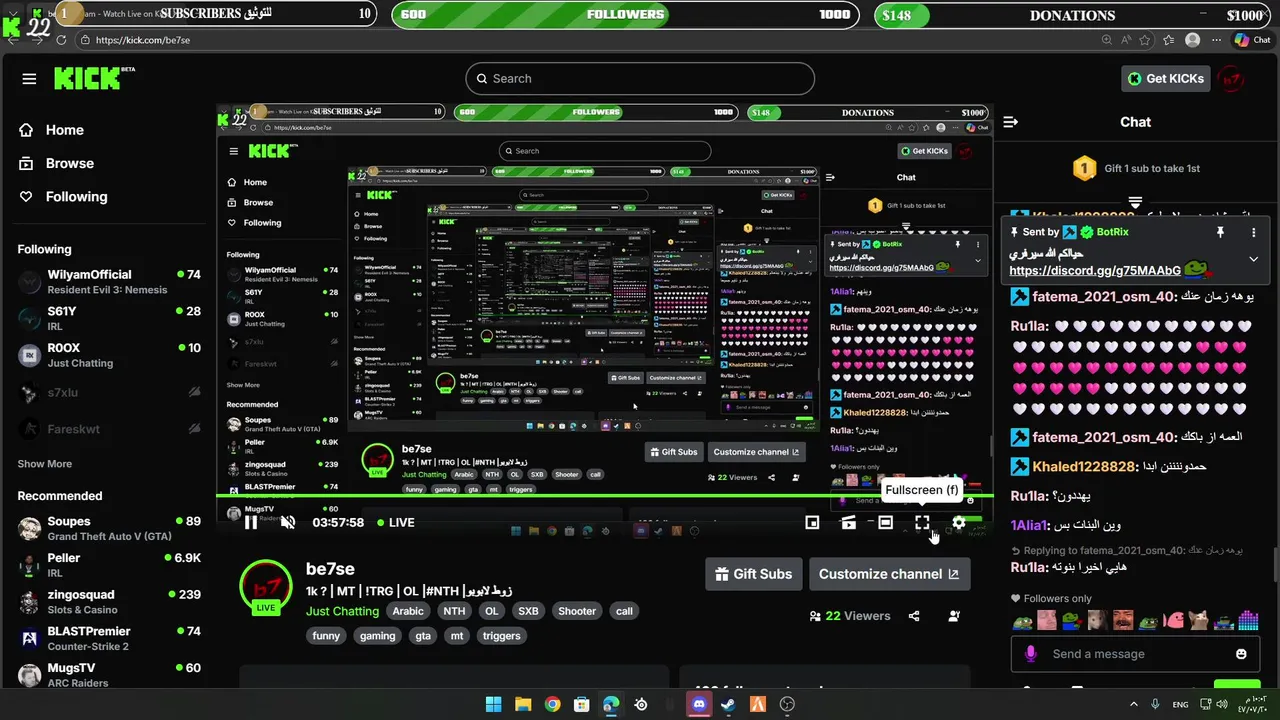
Task: Select the gaming tag
Action: [377, 636]
